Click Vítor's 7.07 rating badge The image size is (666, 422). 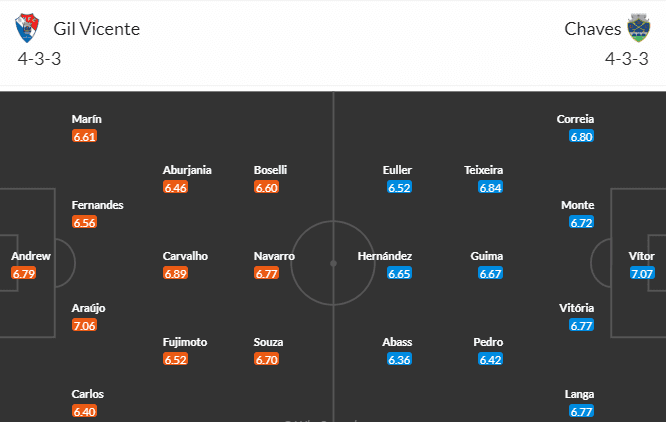(641, 273)
